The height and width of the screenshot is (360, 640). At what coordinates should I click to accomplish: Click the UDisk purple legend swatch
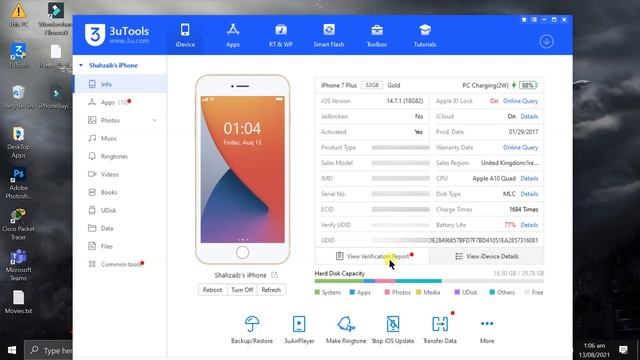(x=457, y=292)
